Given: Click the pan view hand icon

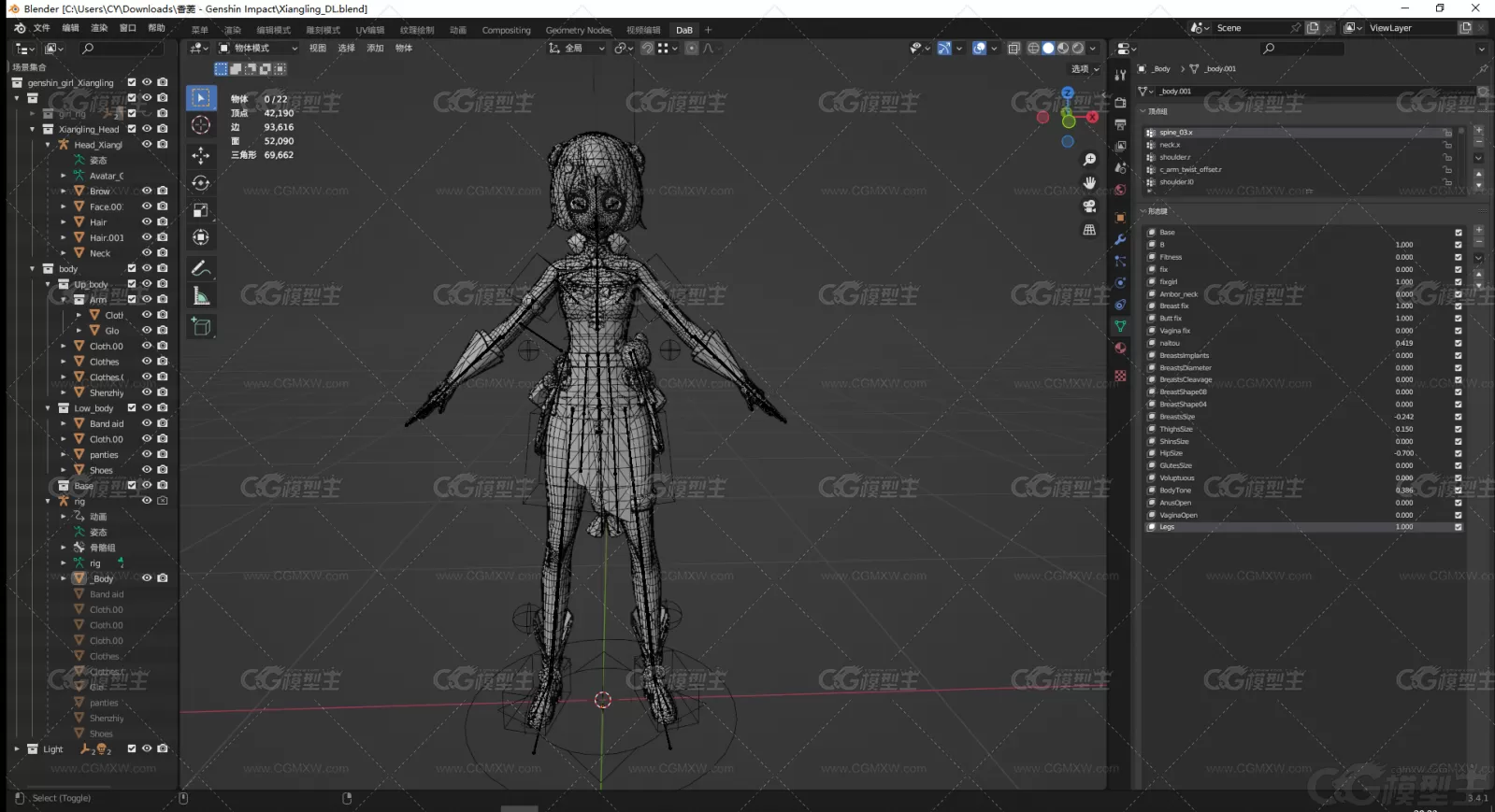Looking at the screenshot, I should tap(1089, 183).
